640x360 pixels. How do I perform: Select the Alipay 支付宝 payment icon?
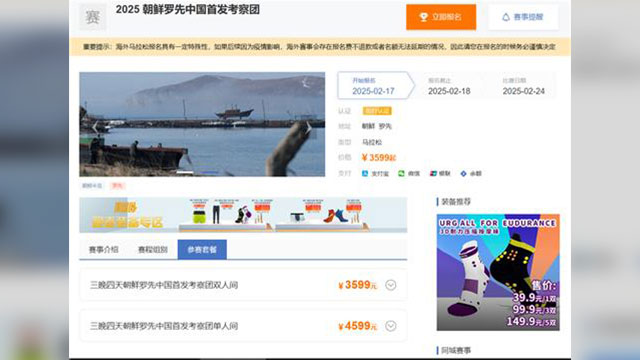point(365,173)
